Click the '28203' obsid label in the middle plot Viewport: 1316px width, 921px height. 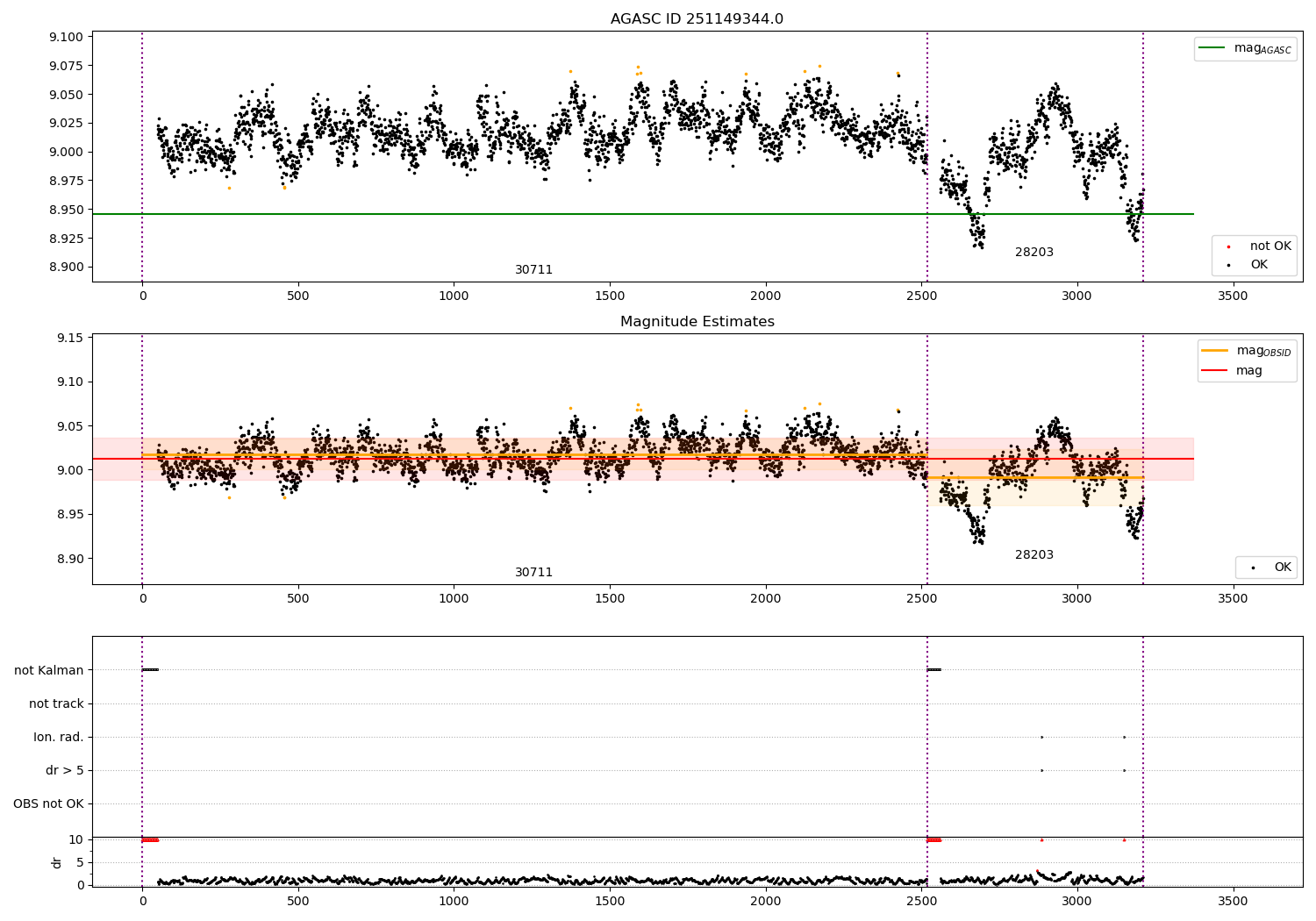tap(1034, 555)
